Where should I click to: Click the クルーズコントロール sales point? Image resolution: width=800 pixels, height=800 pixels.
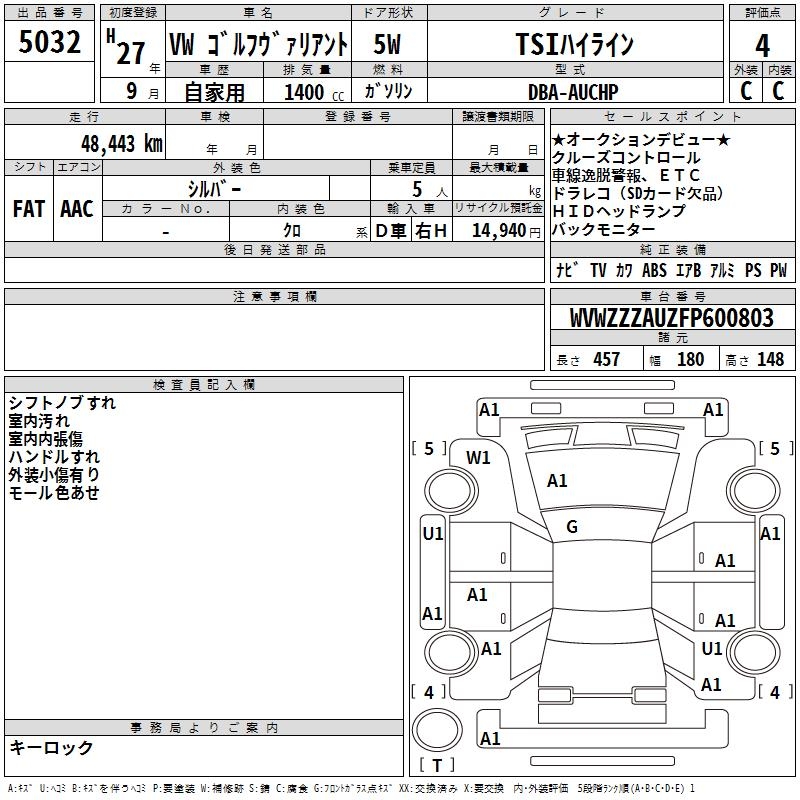pyautogui.click(x=626, y=158)
